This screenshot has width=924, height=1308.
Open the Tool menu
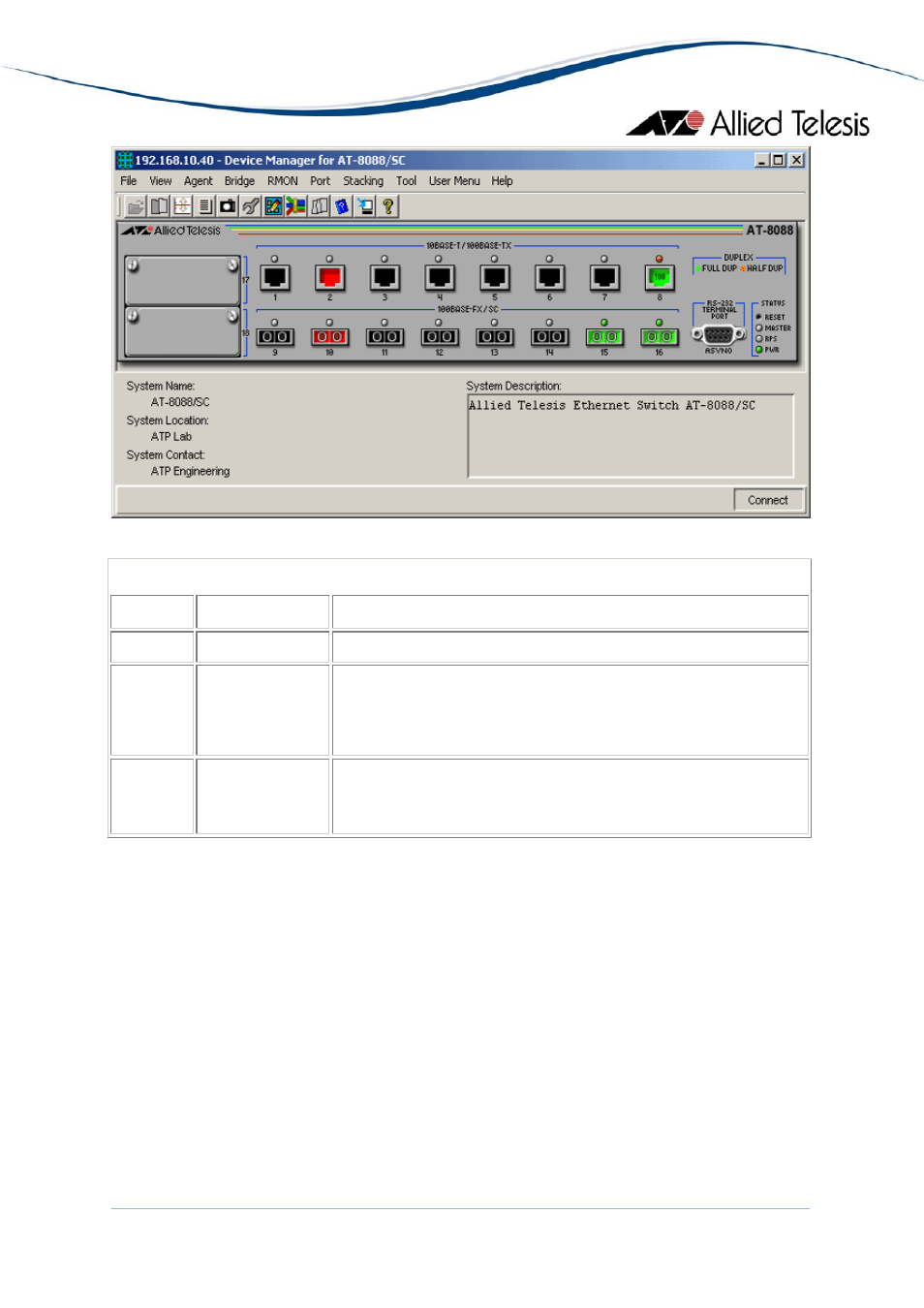click(407, 181)
